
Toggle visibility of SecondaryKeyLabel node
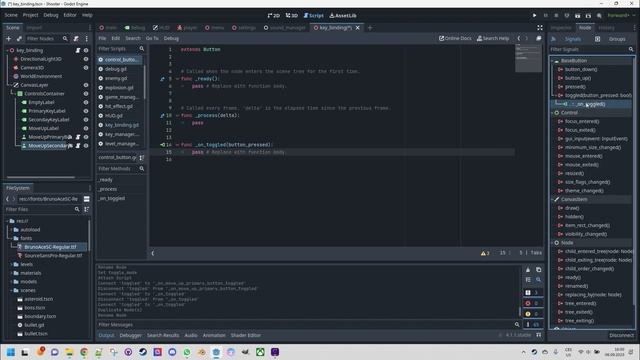(x=86, y=120)
